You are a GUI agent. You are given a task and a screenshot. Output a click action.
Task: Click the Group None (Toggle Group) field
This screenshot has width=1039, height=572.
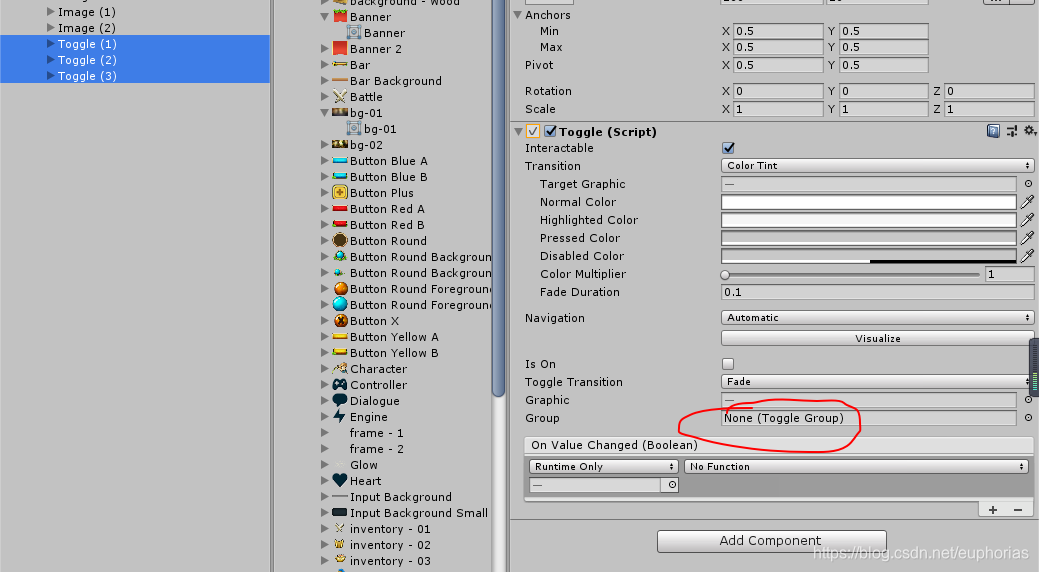coord(869,418)
